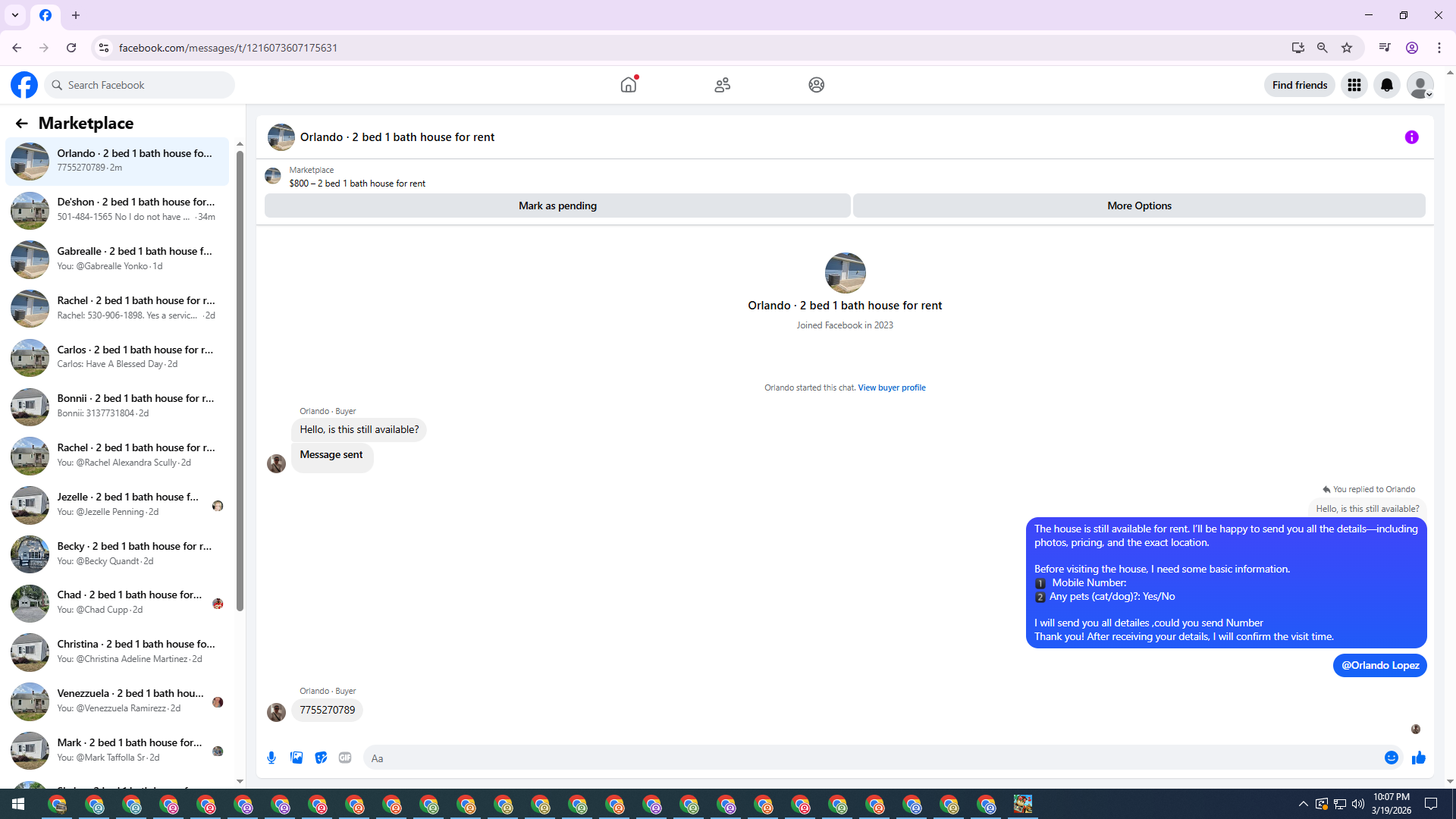
Task: Open the Facebook notifications bell
Action: coord(1386,85)
